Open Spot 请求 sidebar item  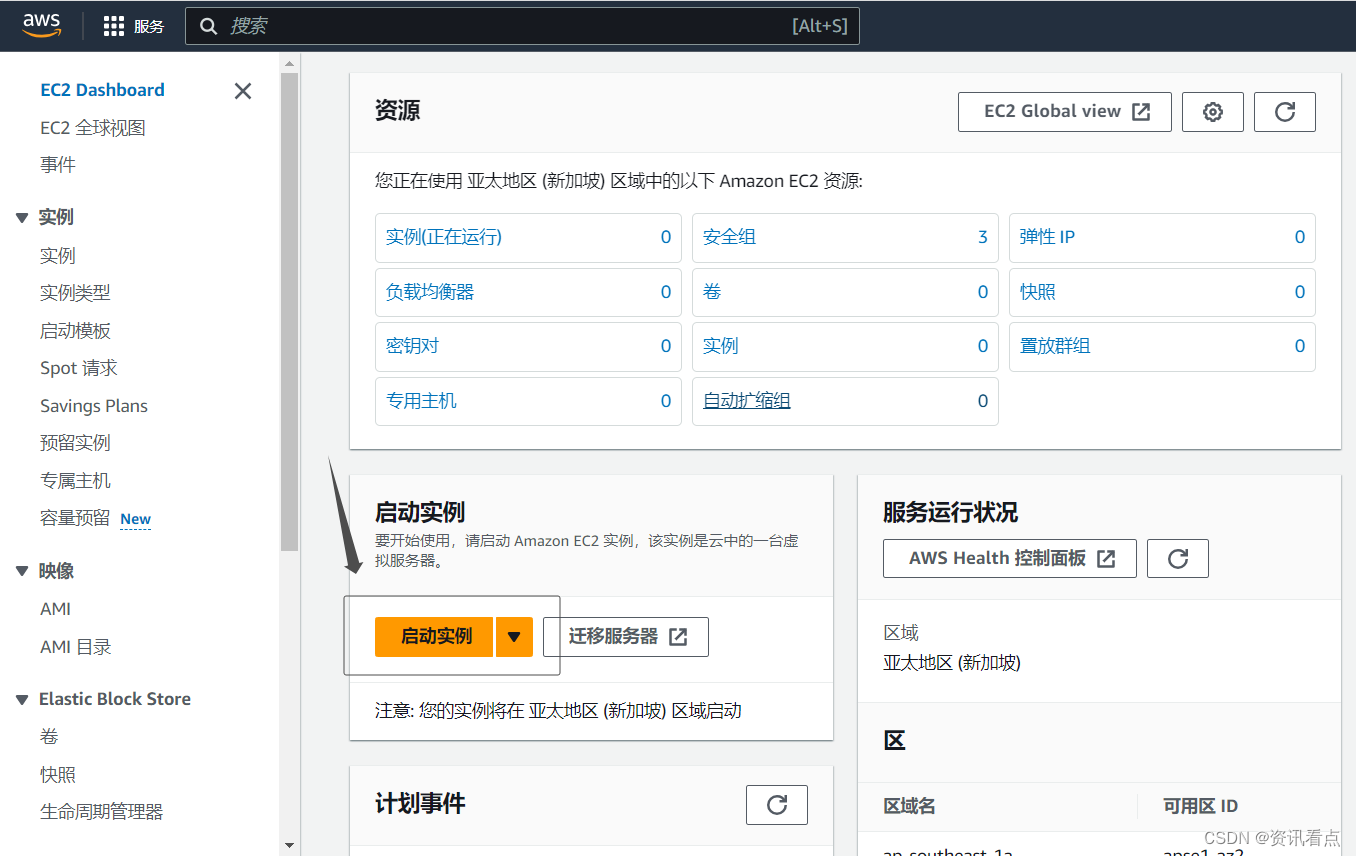[79, 368]
